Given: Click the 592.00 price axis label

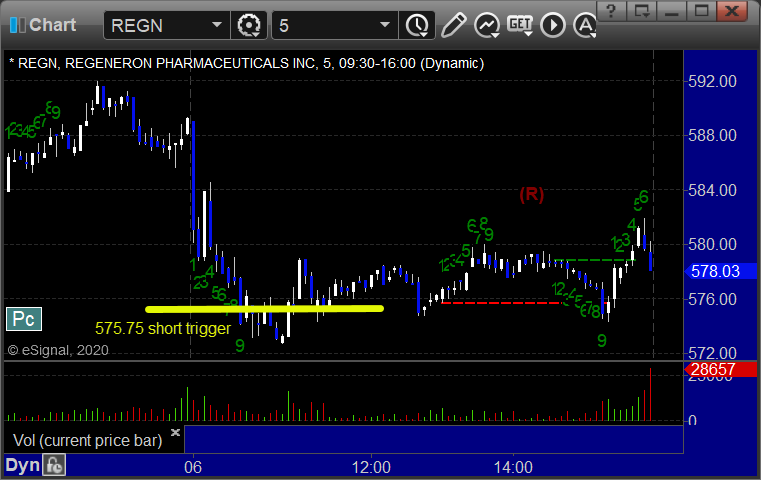Looking at the screenshot, I should 712,81.
